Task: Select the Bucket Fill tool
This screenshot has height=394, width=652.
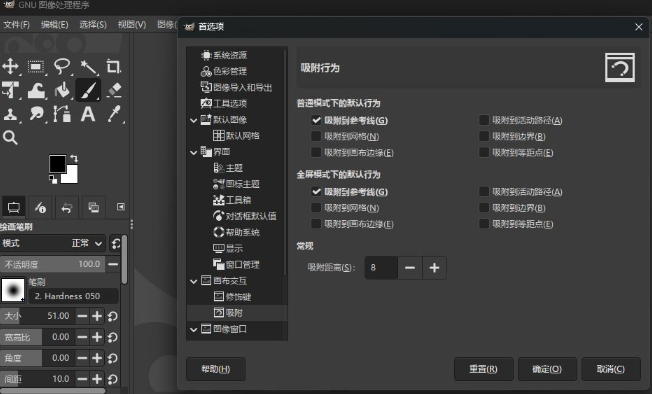Action: click(62, 90)
